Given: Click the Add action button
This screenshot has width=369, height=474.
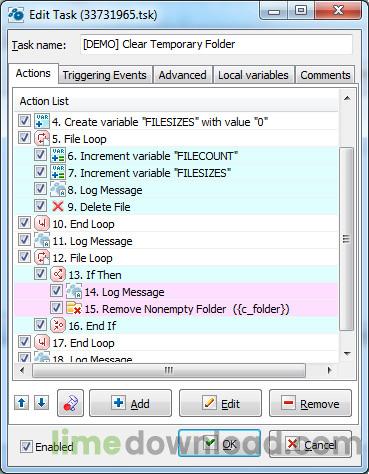Looking at the screenshot, I should (x=130, y=403).
